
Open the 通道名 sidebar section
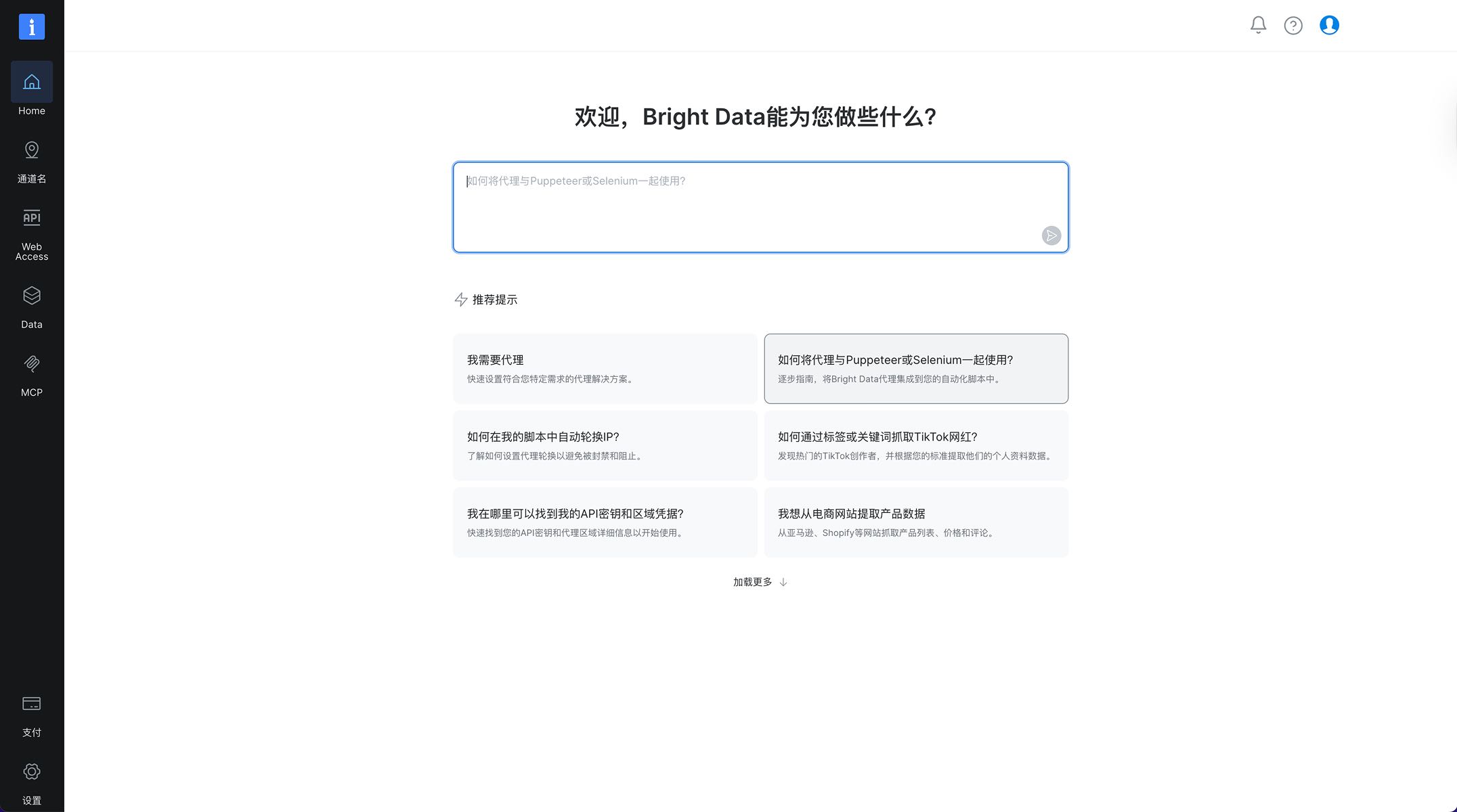pyautogui.click(x=32, y=162)
